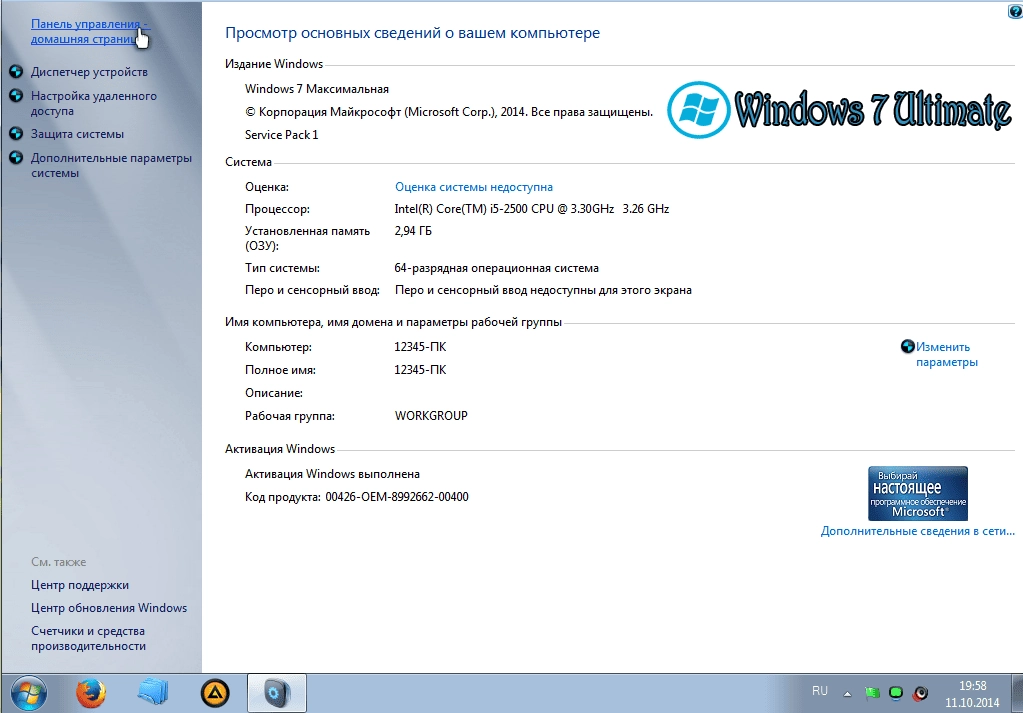This screenshot has height=713, width=1023.
Task: Click shield icon beside Изменить параметры
Action: pos(908,346)
